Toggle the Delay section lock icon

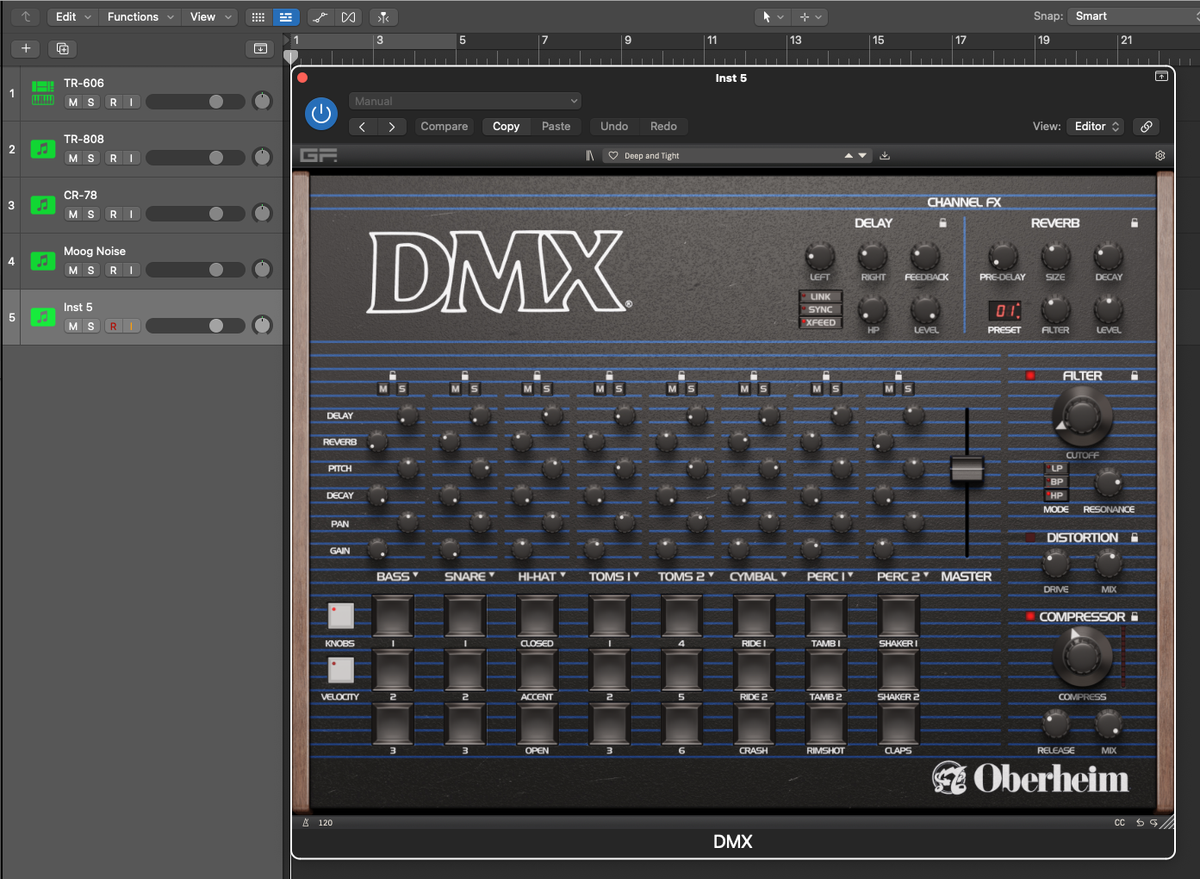pos(942,223)
